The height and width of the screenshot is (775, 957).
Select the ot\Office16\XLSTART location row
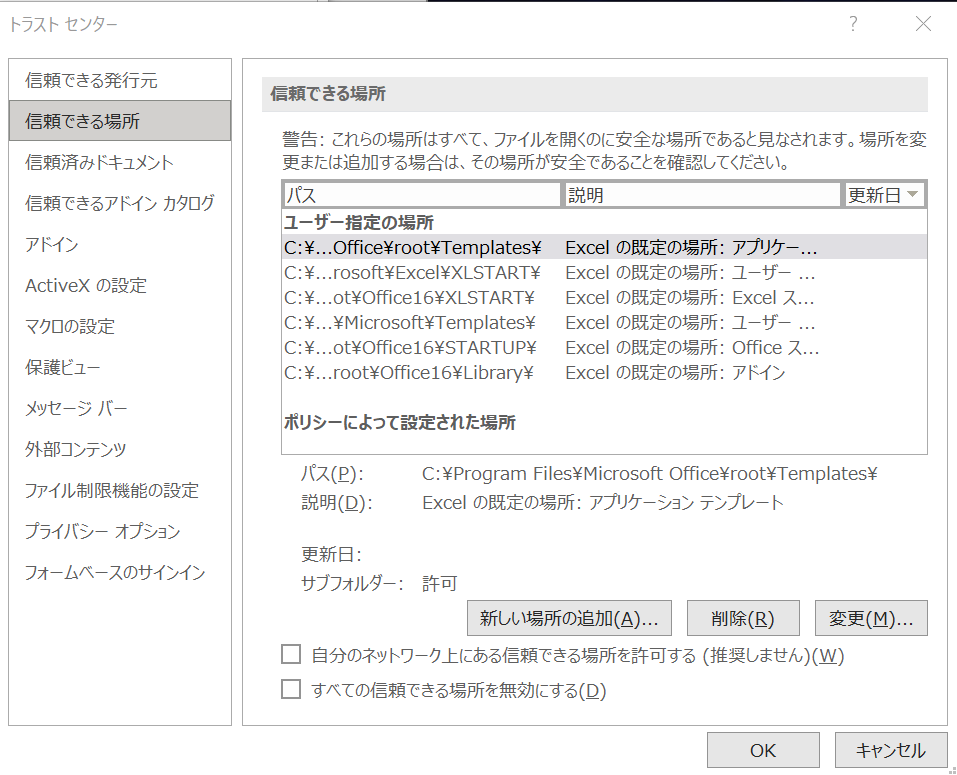click(604, 297)
